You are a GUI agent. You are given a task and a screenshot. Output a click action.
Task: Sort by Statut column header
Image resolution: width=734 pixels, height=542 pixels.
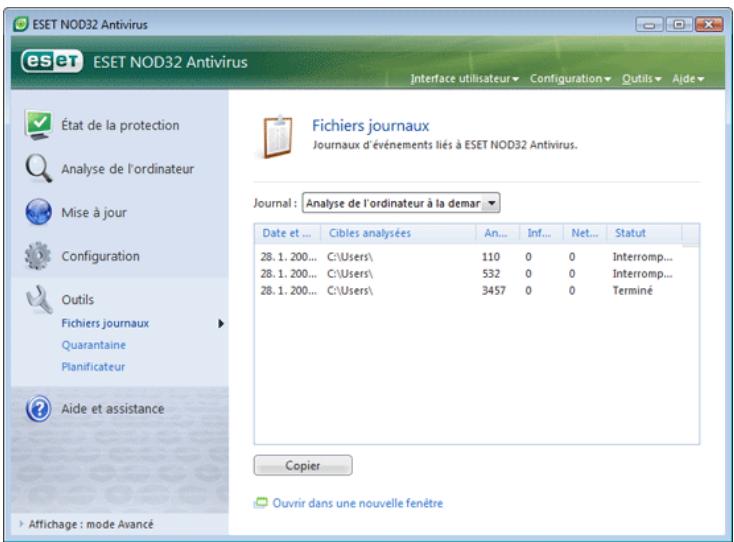[x=645, y=233]
